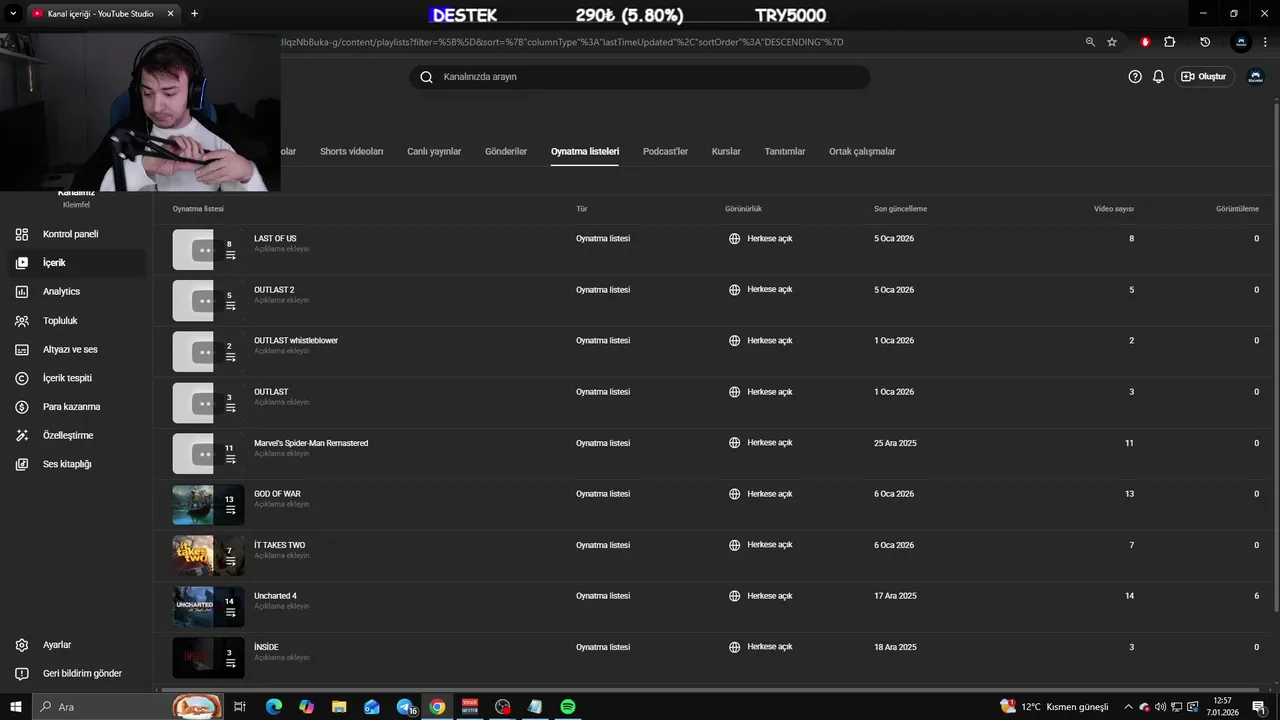This screenshot has height=720, width=1280.
Task: Select the İçerik sidebar item
Action: coord(76,263)
